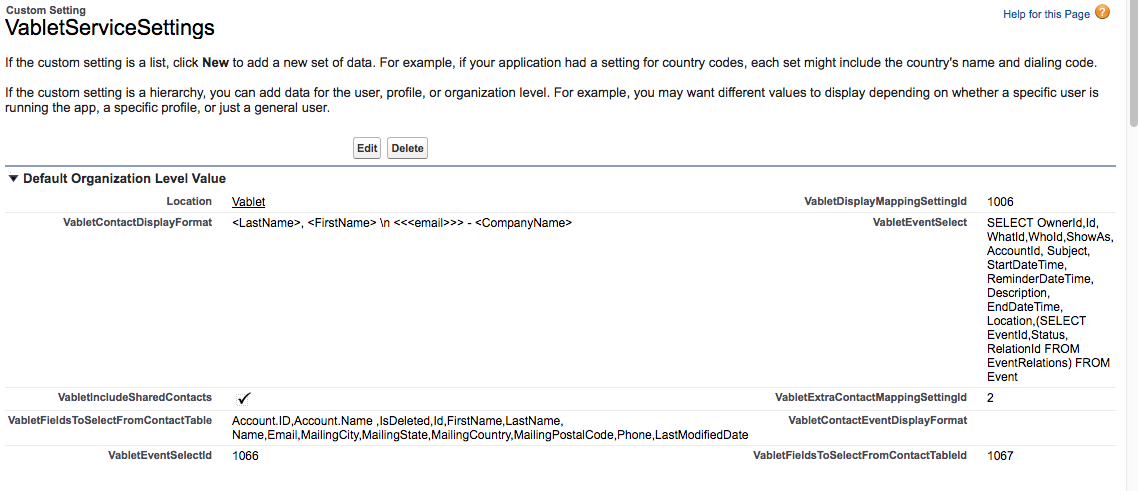
Task: Click the VabletExtraContactMappingSettingId value 2
Action: (x=991, y=397)
